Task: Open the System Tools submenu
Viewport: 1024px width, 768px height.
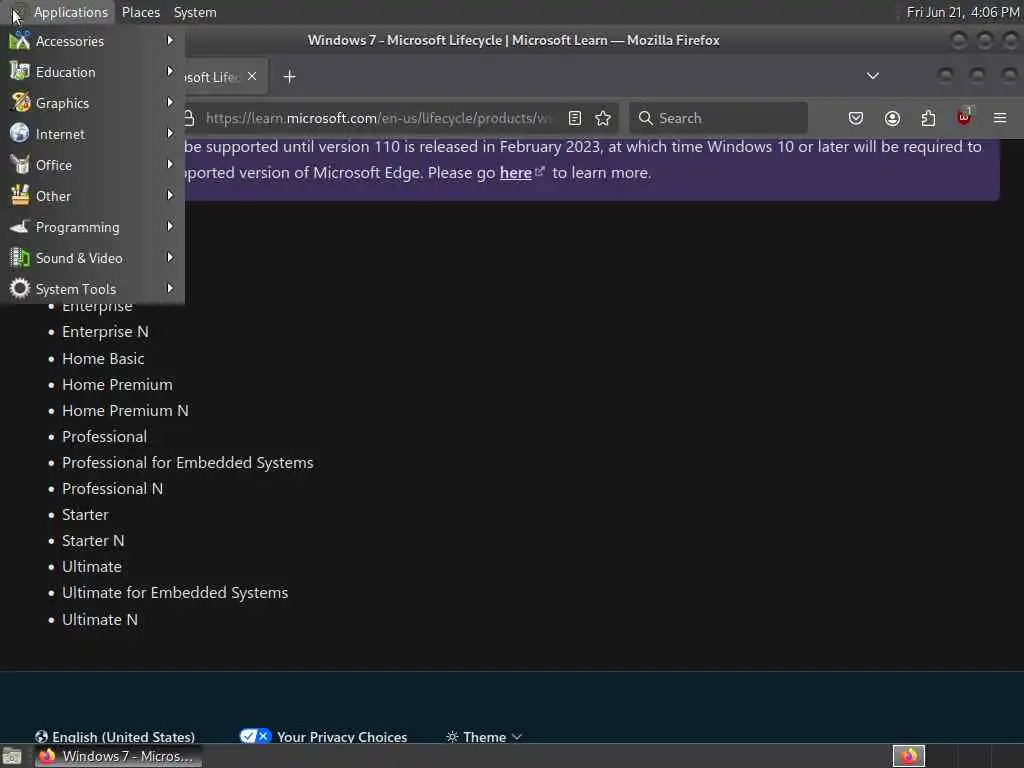Action: point(92,289)
